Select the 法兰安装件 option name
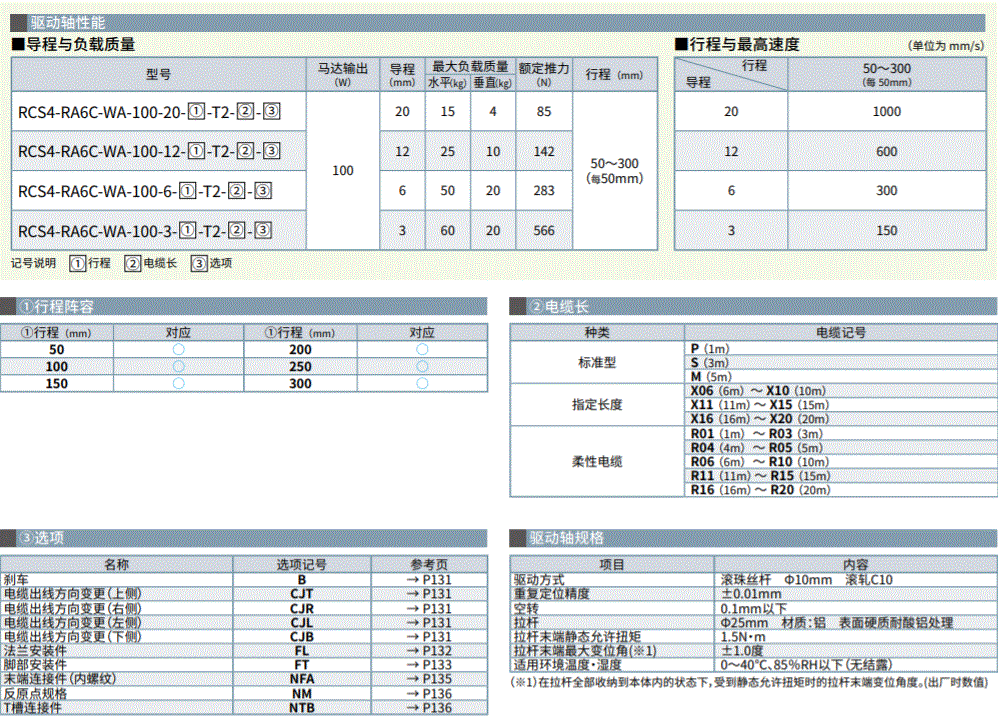998x717 pixels. point(35,651)
